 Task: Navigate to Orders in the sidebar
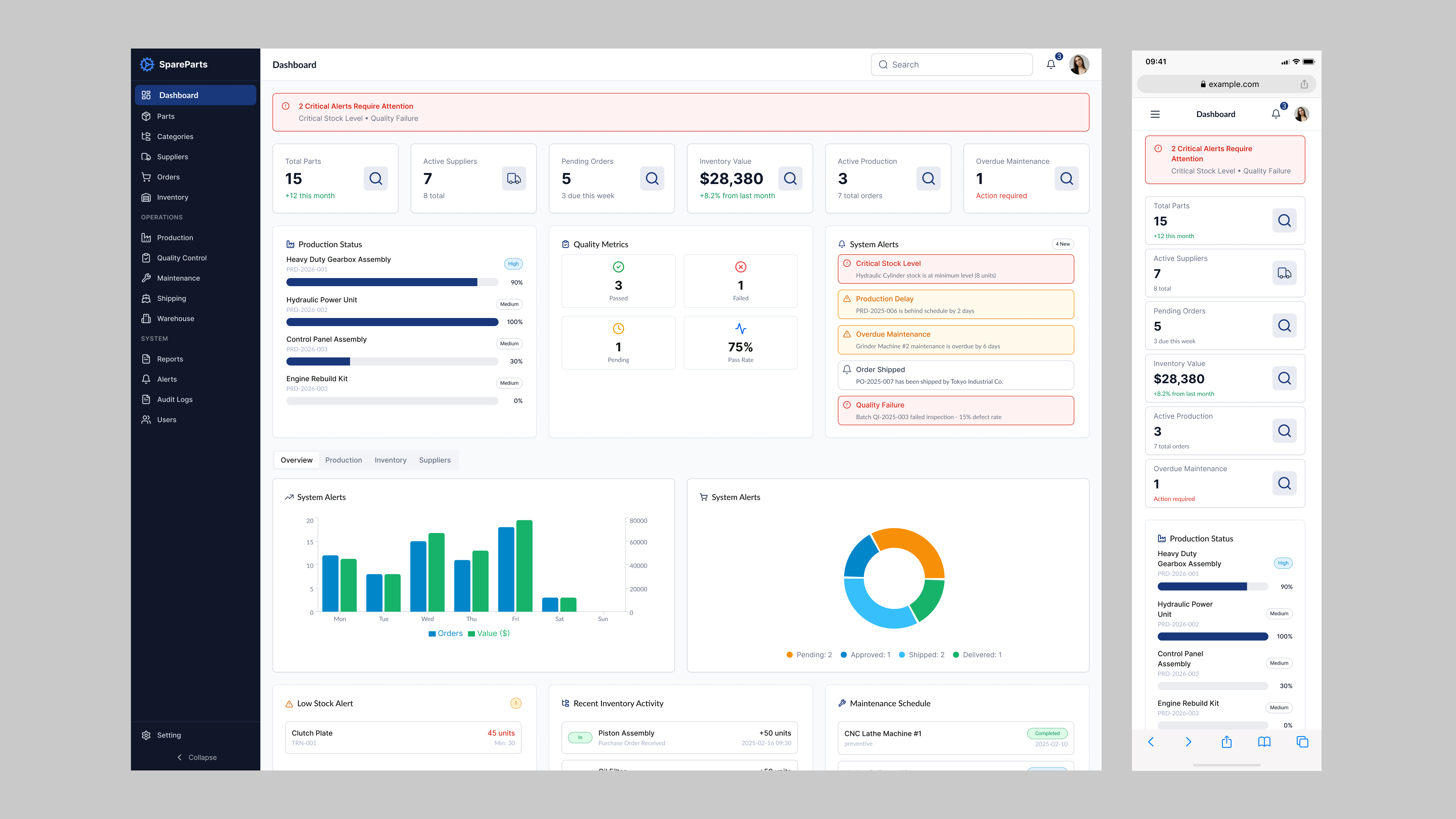click(x=196, y=177)
